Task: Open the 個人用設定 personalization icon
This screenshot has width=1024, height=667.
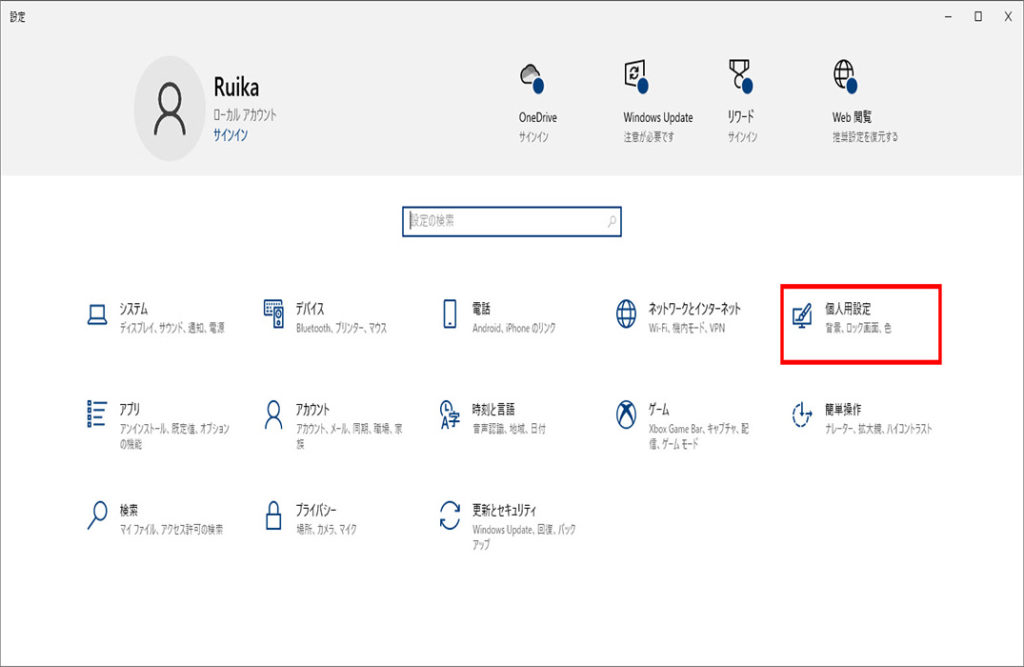Action: point(802,316)
